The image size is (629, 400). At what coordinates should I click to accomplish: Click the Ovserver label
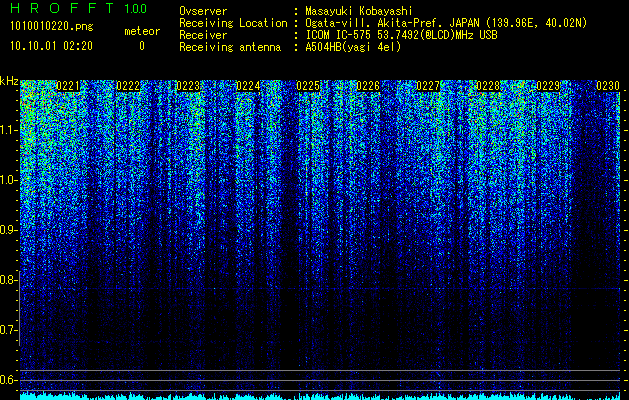point(203,11)
